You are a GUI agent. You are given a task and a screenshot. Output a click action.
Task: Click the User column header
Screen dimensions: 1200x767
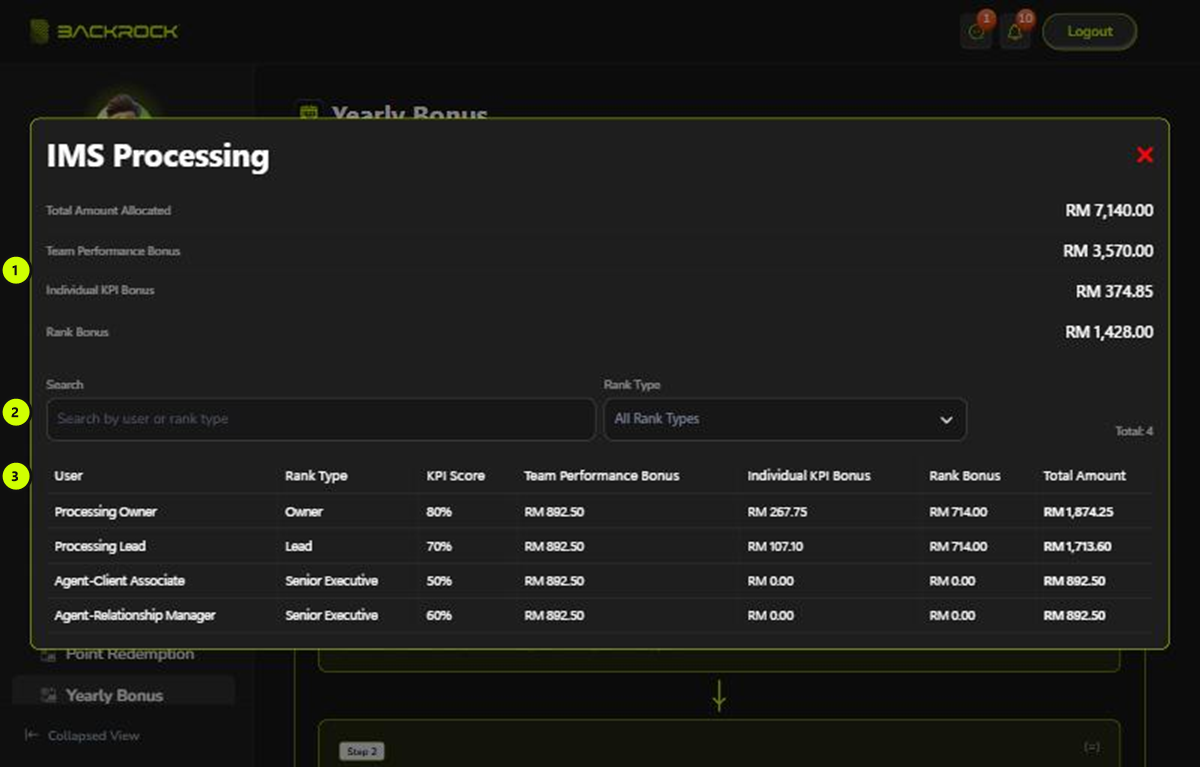click(69, 476)
